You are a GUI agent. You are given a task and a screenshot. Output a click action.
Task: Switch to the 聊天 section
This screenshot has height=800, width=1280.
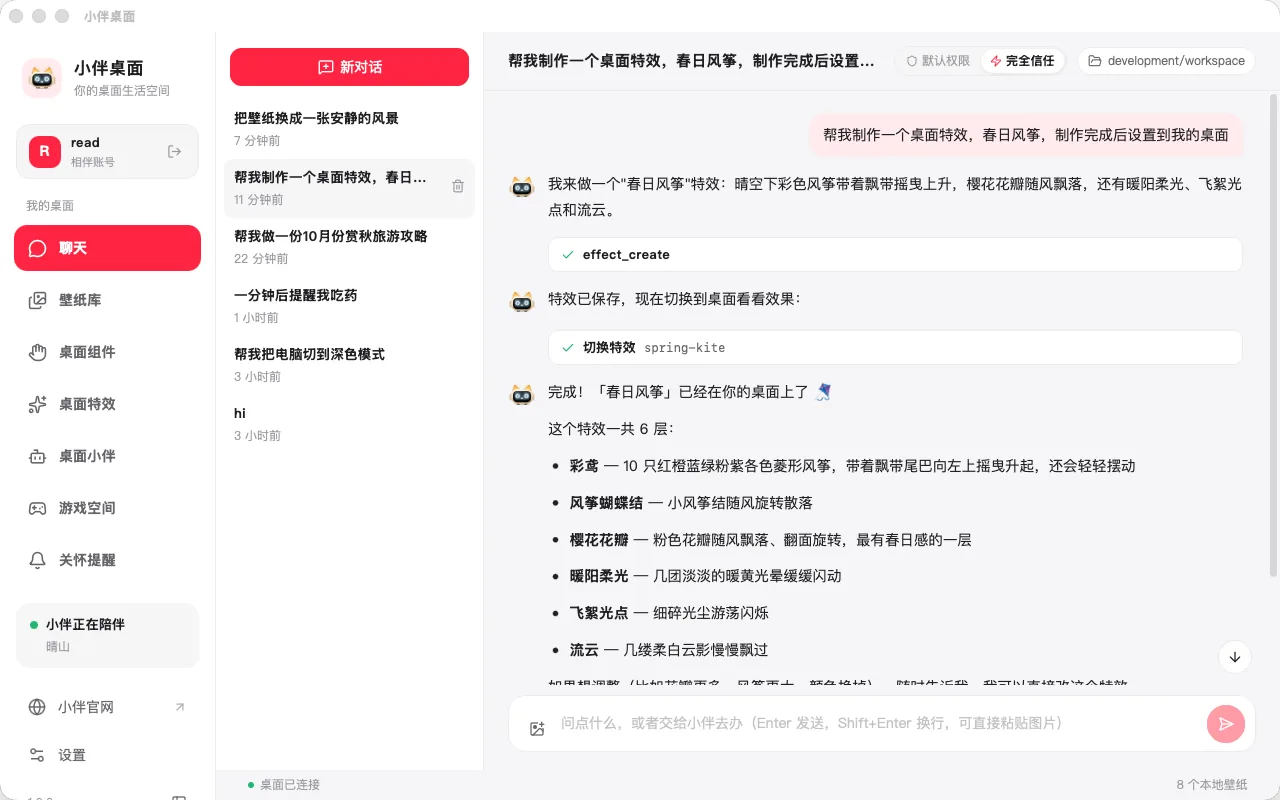(x=107, y=248)
